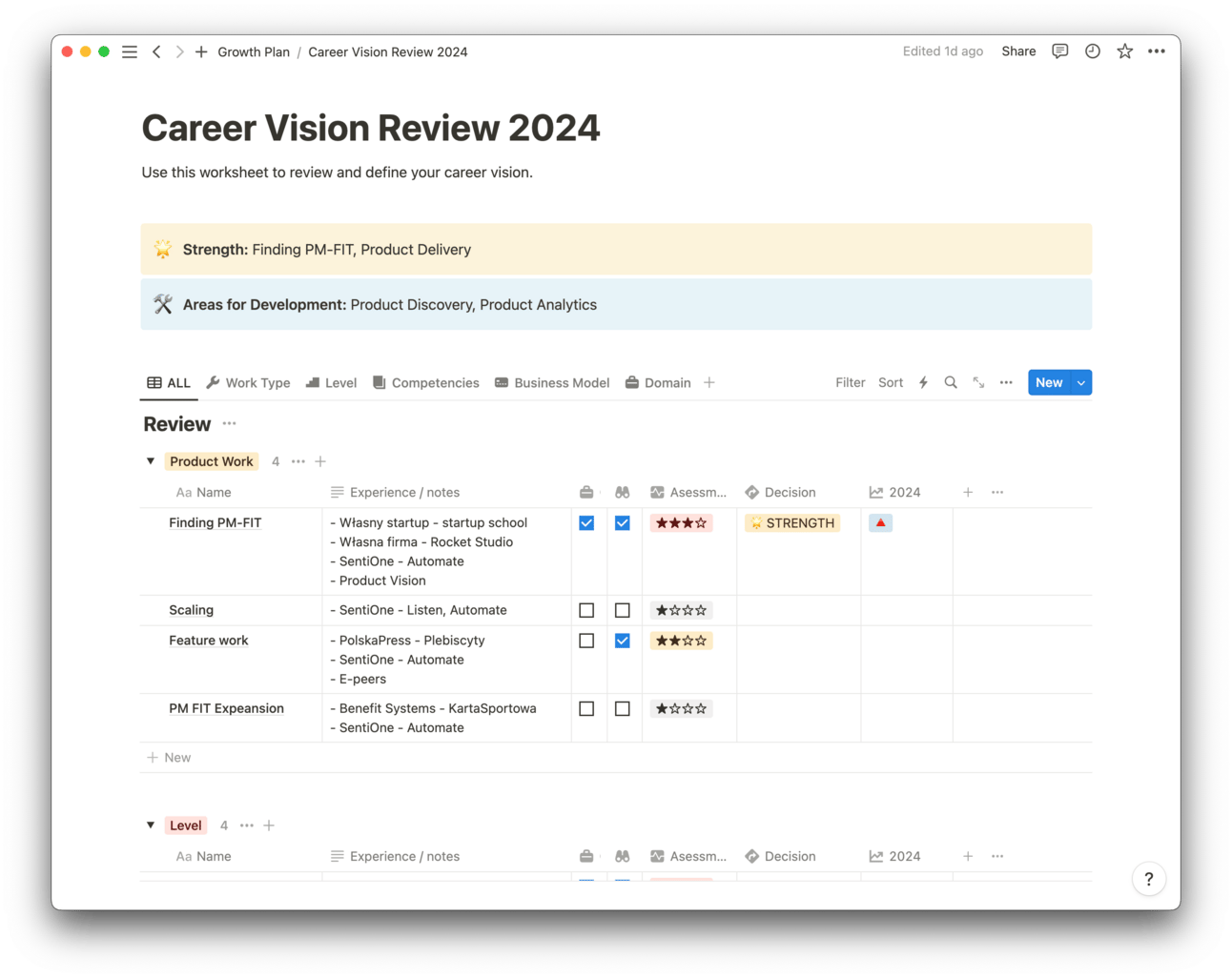The image size is (1232, 978).
Task: Open database view options three dots
Action: [x=1006, y=382]
